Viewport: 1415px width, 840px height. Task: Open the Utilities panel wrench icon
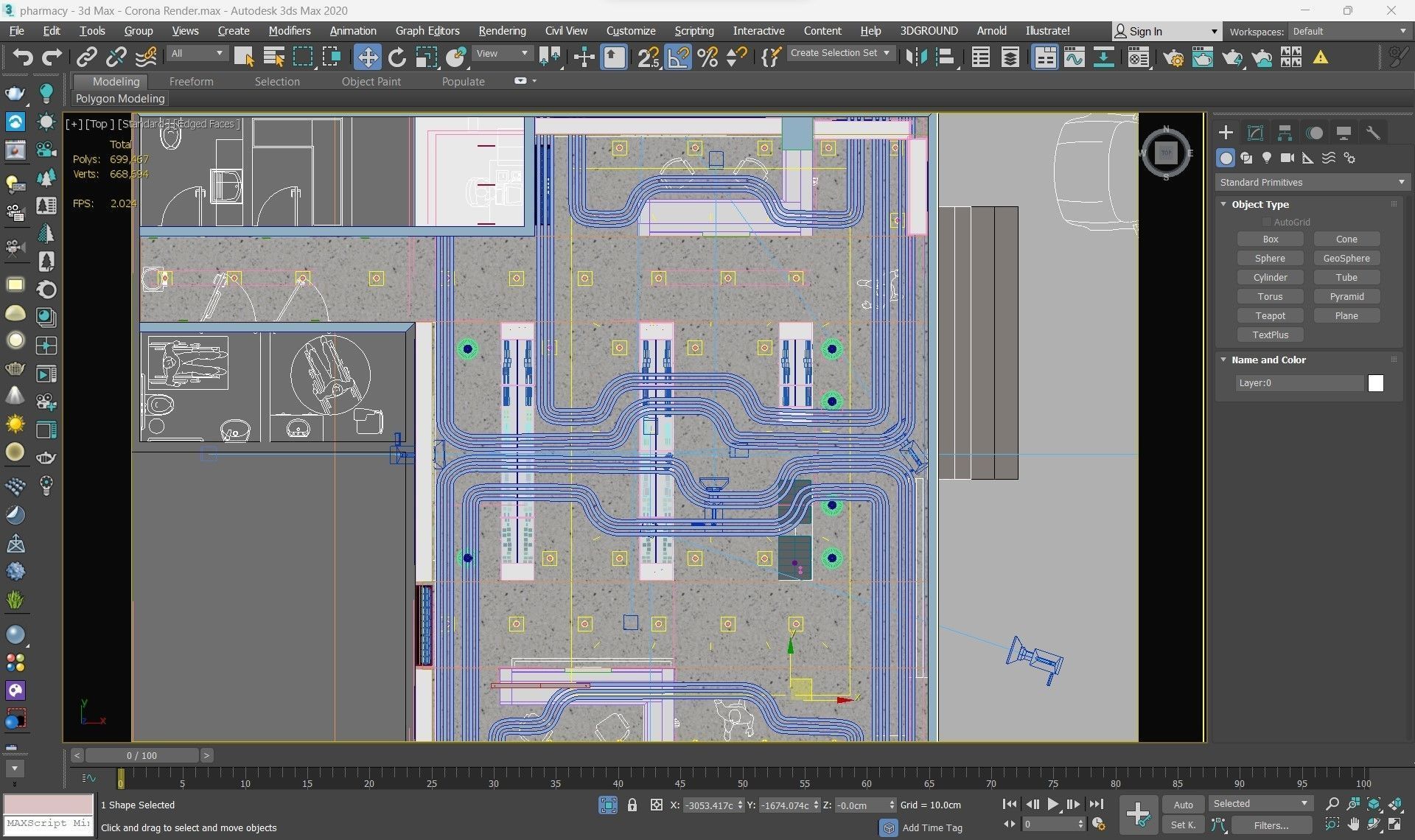[x=1372, y=133]
